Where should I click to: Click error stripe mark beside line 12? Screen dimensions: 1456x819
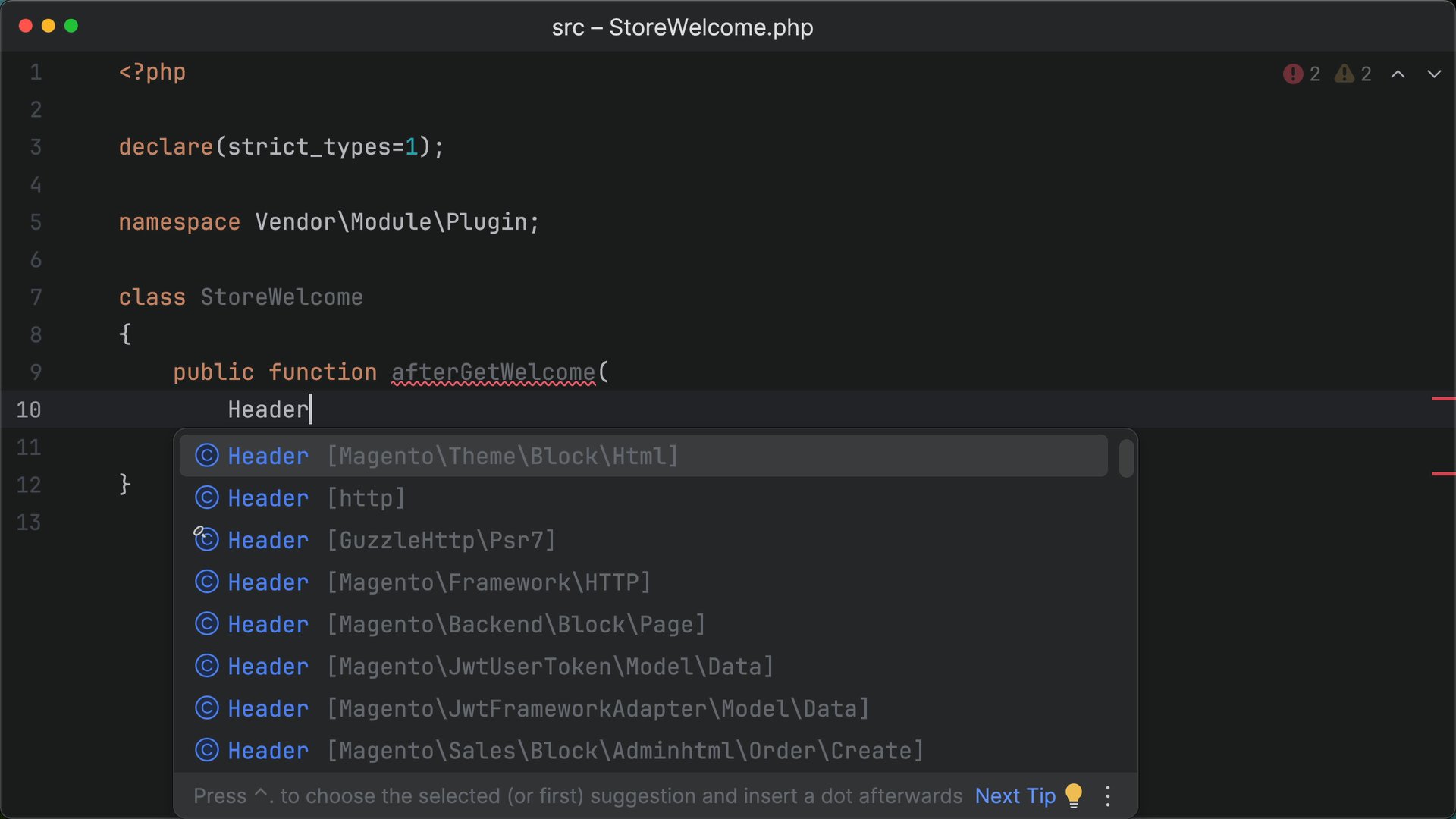tap(1443, 473)
